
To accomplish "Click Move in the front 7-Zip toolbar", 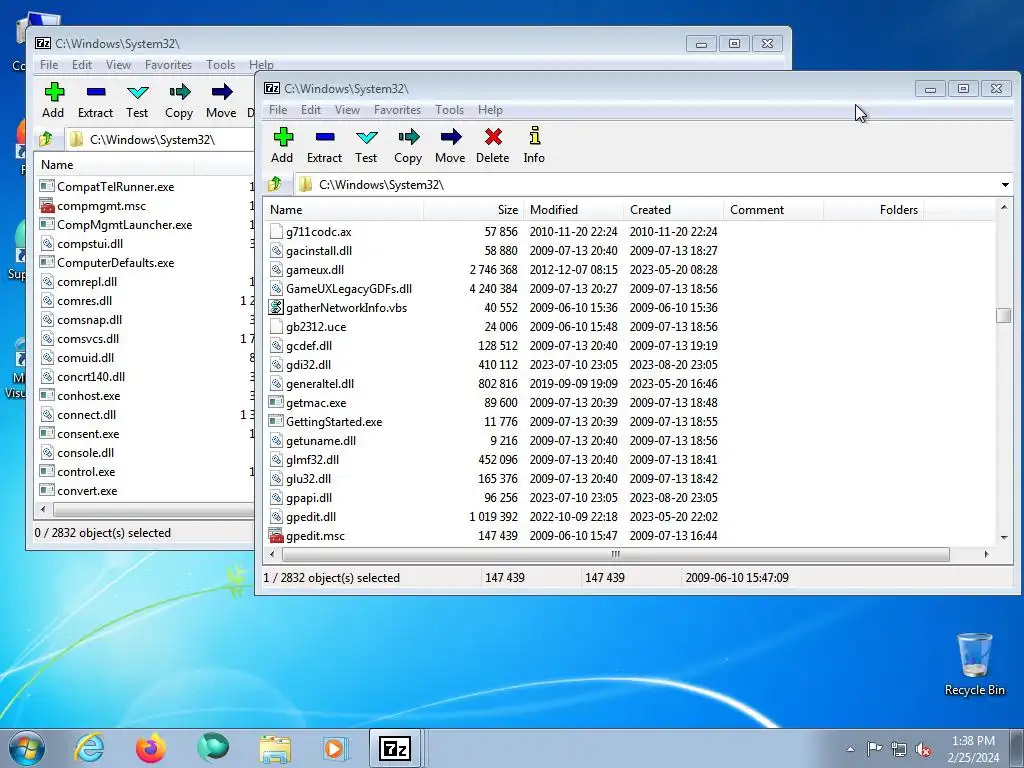I will pos(450,145).
